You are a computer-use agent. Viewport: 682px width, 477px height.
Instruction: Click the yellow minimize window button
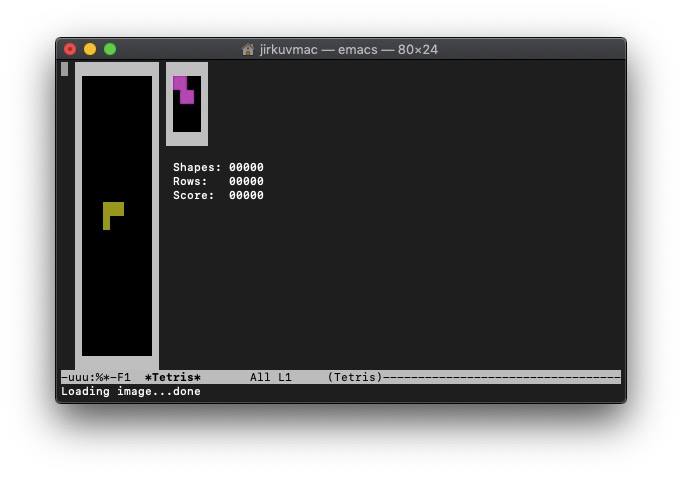coord(90,49)
